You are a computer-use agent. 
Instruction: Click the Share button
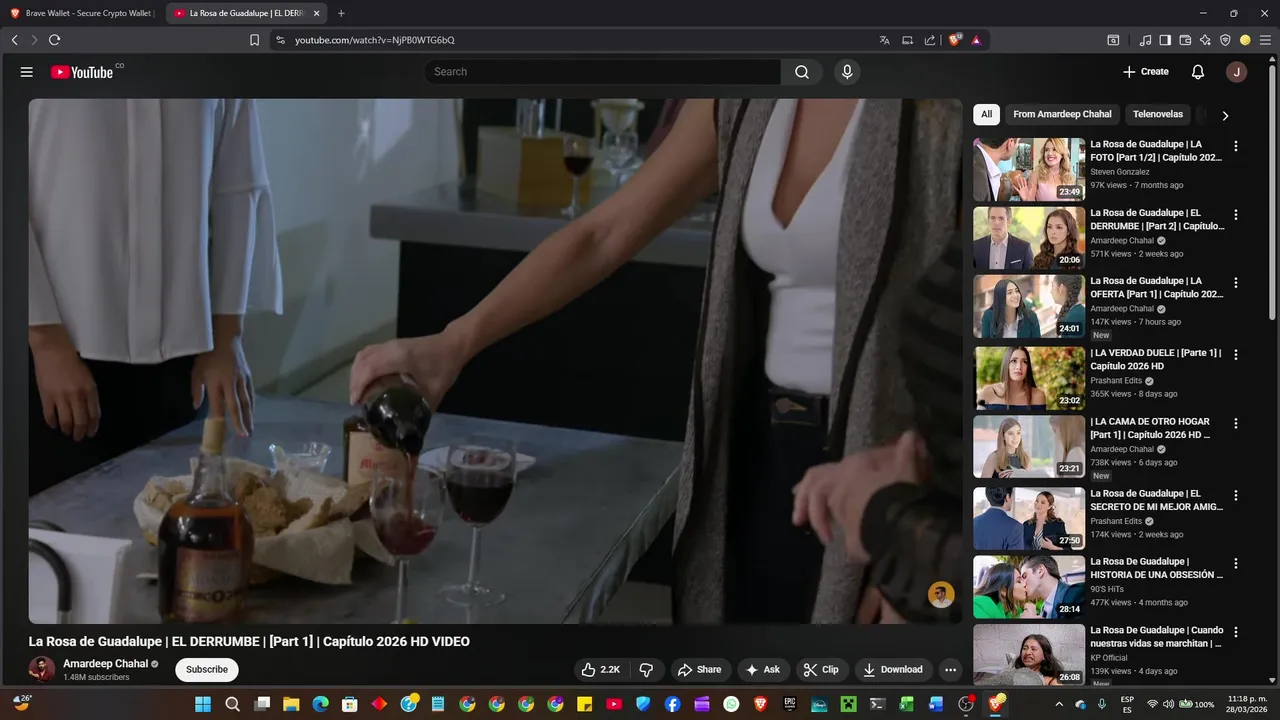pos(698,670)
